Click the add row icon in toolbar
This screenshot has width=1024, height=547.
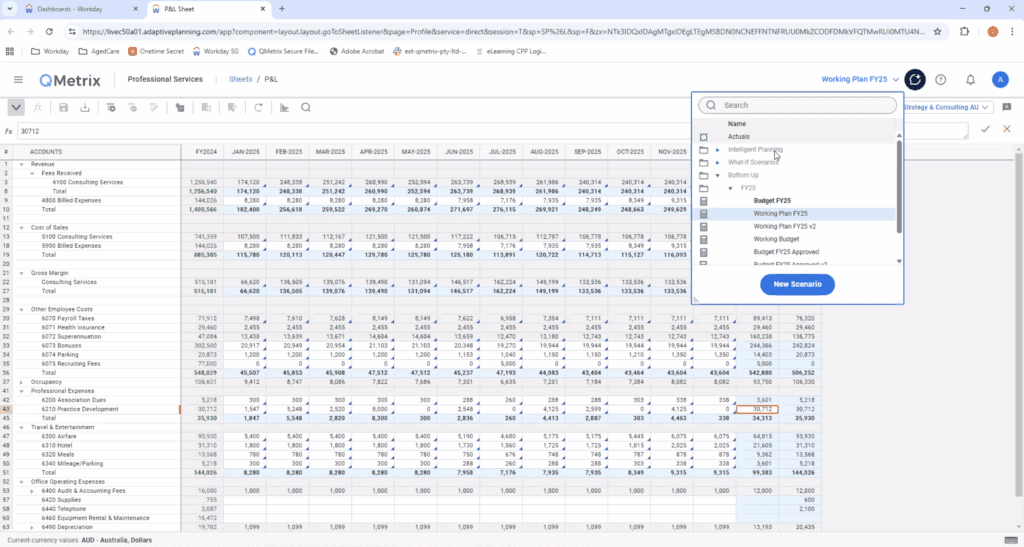point(111,108)
